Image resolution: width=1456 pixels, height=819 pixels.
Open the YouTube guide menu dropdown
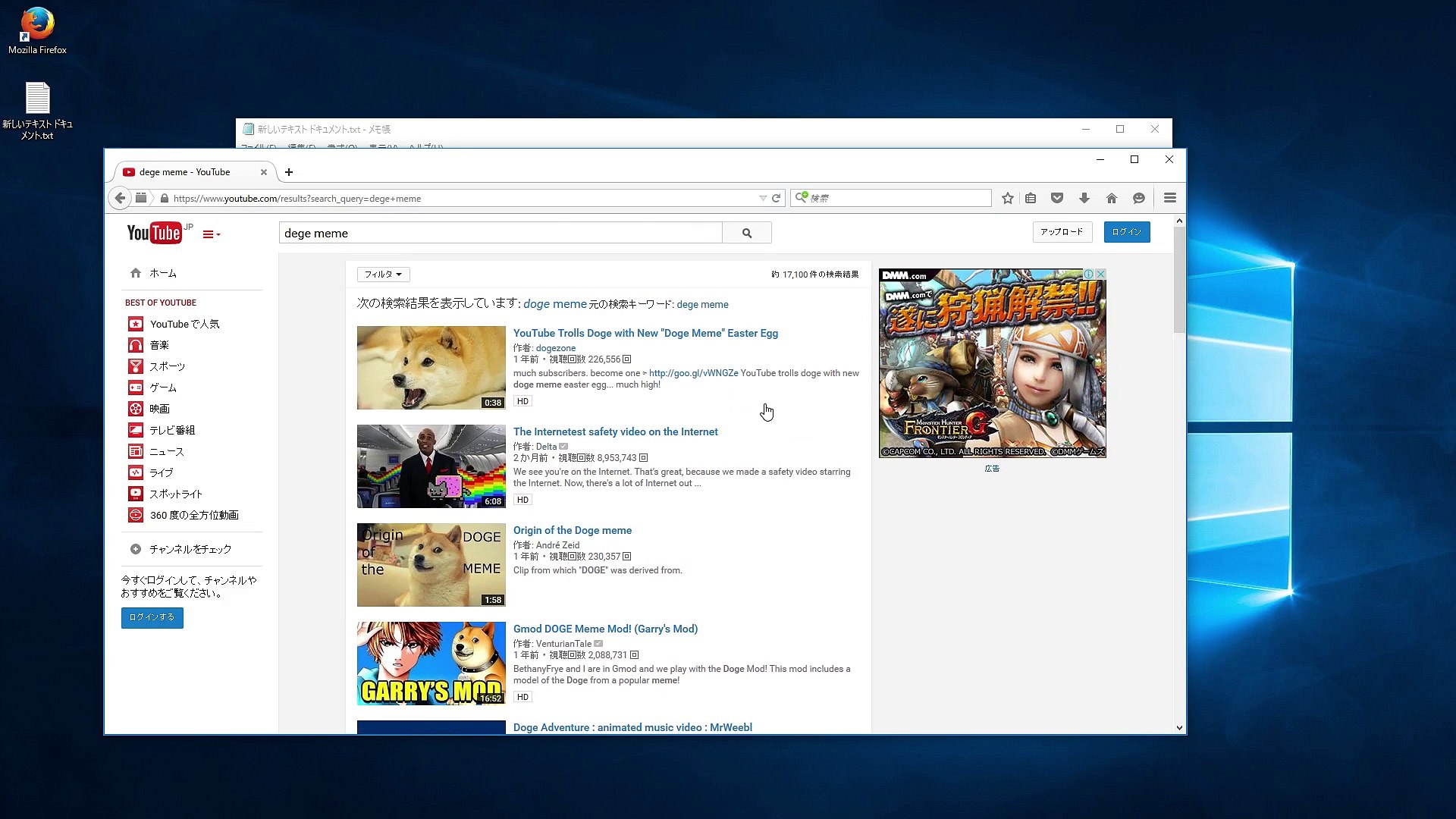tap(212, 234)
